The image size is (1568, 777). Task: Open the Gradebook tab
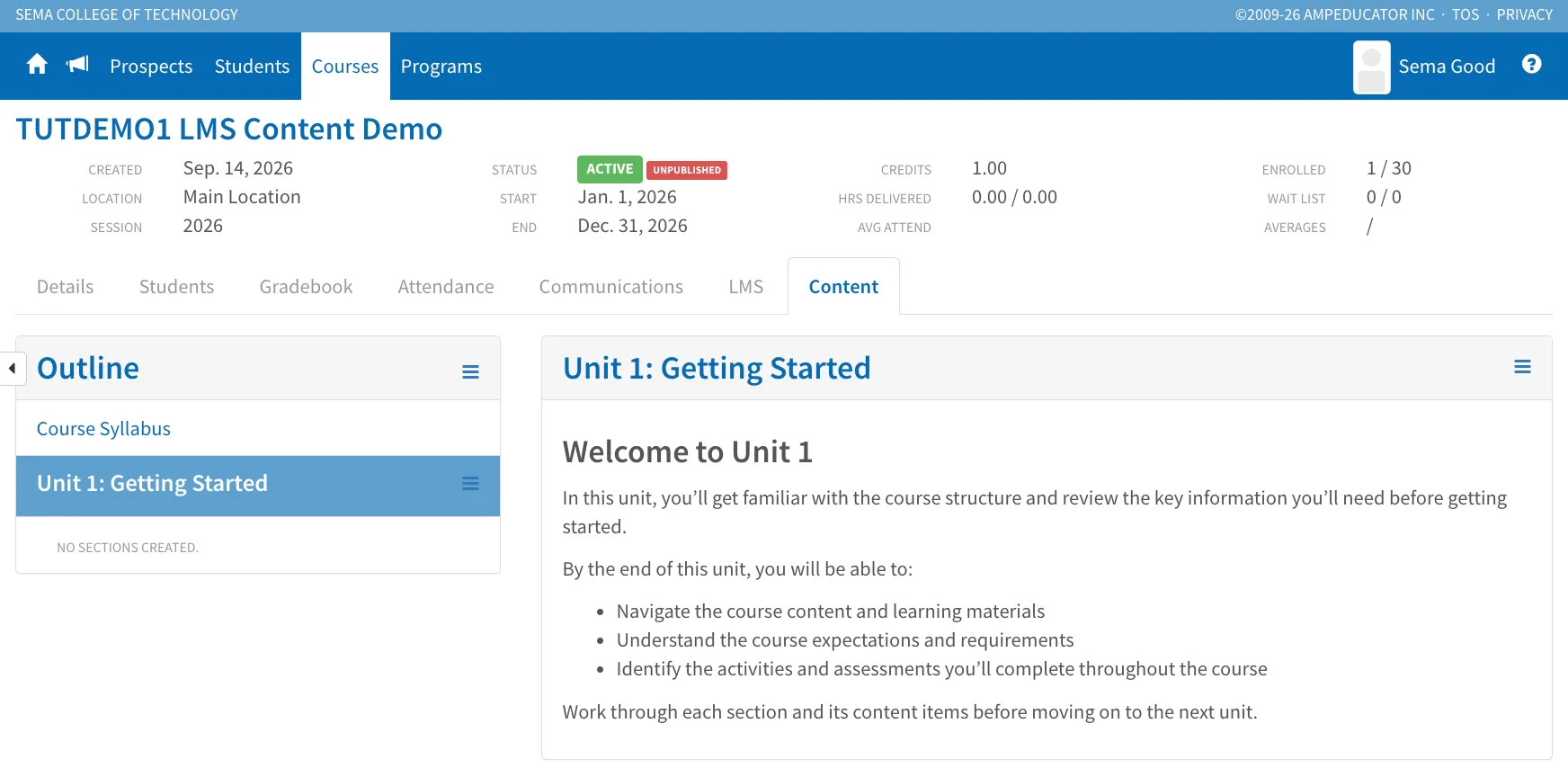click(306, 287)
